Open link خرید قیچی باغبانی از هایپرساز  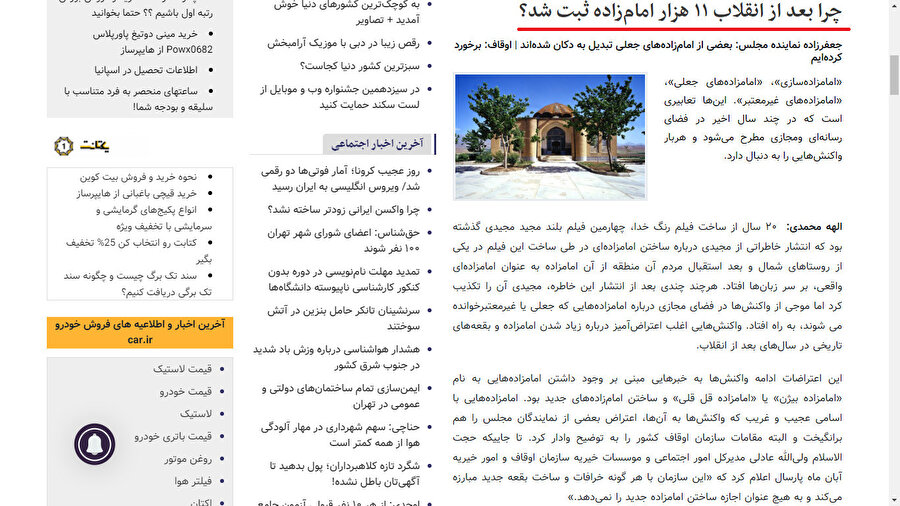click(x=137, y=194)
